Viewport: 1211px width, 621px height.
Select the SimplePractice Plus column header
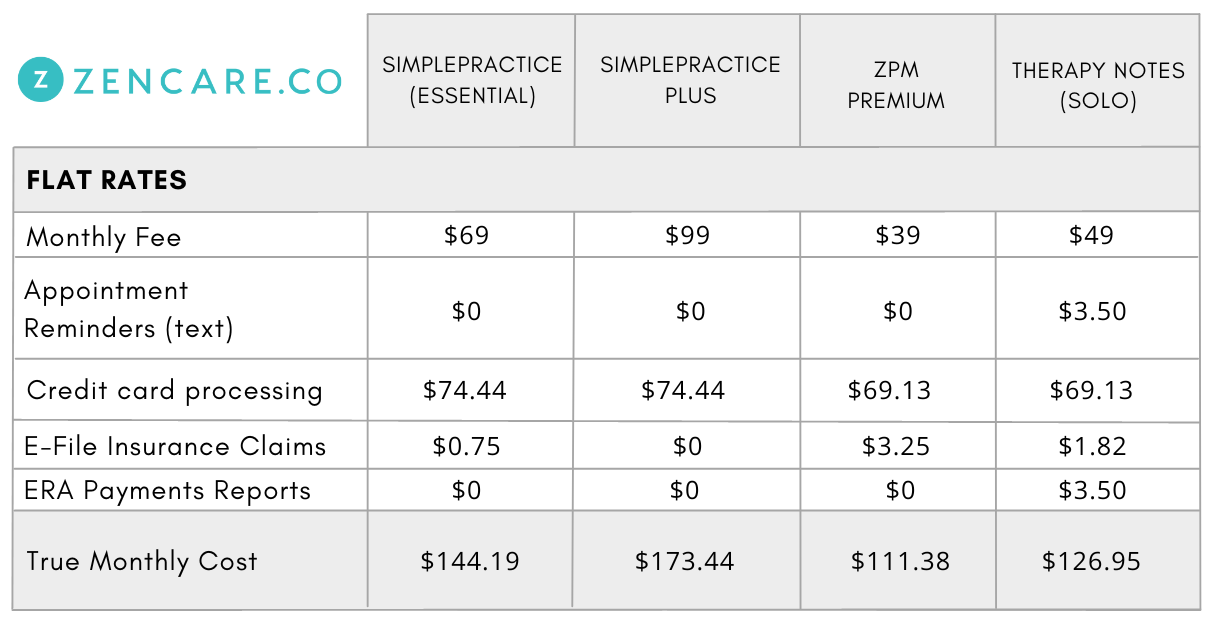(690, 80)
